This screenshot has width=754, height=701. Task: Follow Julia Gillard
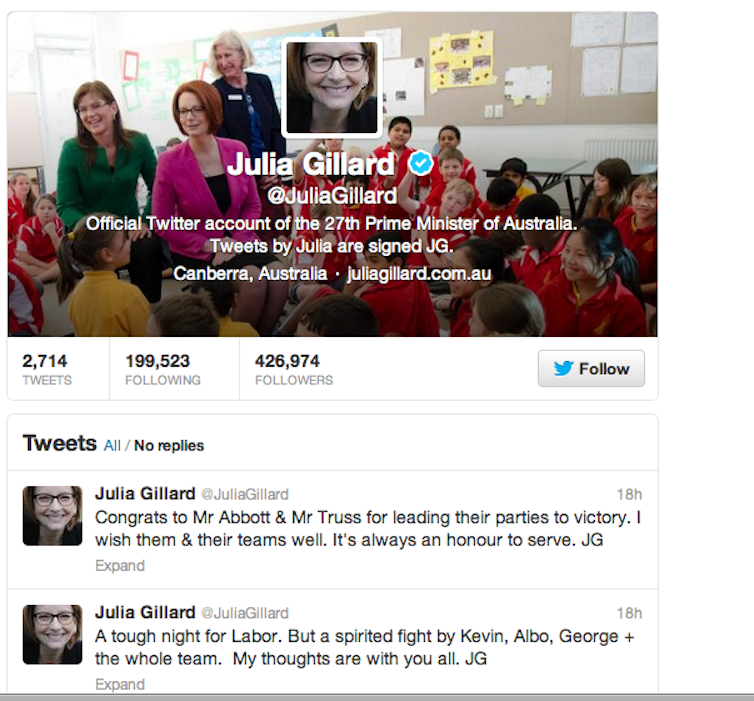point(591,368)
